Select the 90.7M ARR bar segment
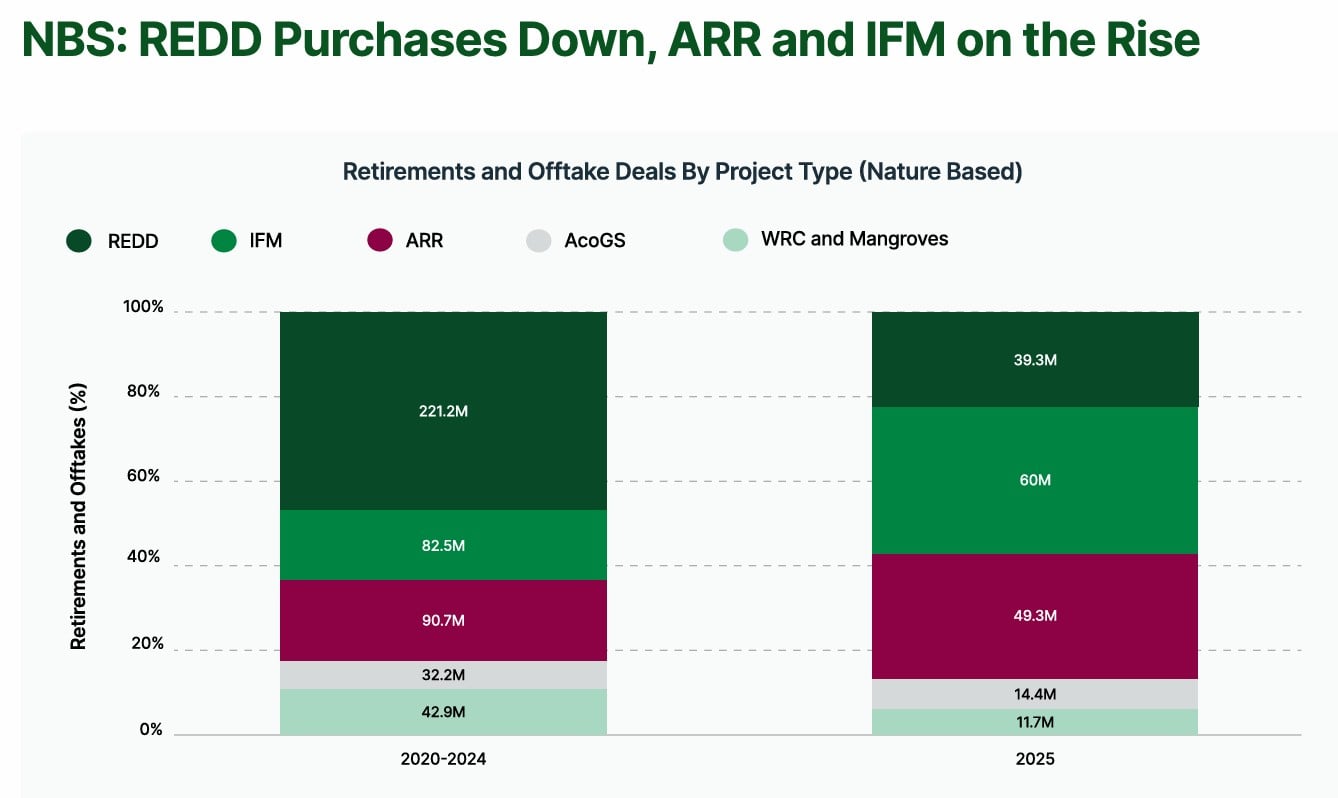The height and width of the screenshot is (798, 1338). (x=443, y=620)
